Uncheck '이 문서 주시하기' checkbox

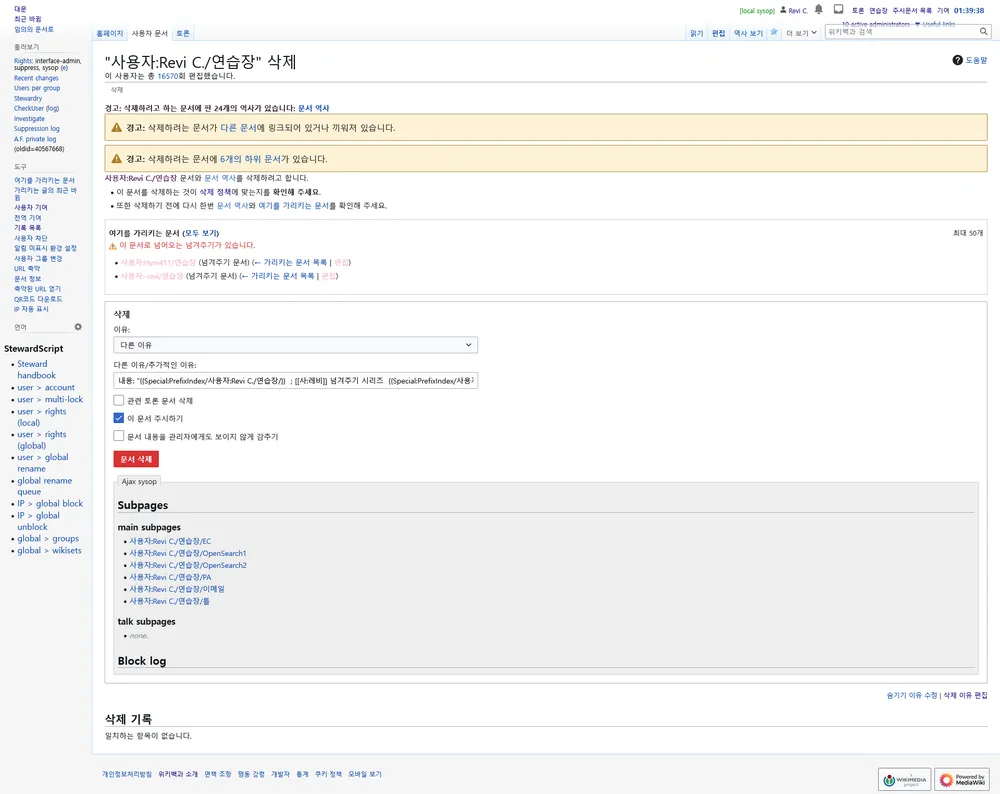(x=119, y=418)
